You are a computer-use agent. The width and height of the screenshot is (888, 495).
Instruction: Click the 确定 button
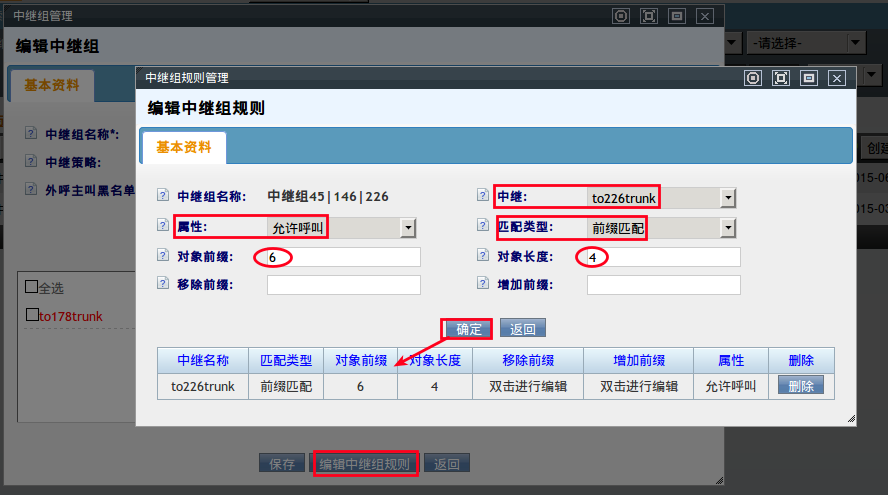468,329
